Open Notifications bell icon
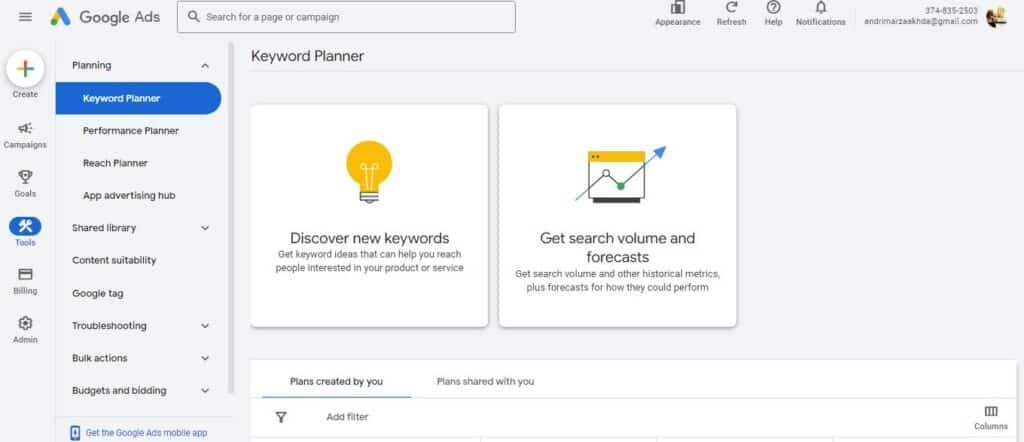Viewport: 1024px width, 442px height. (821, 8)
